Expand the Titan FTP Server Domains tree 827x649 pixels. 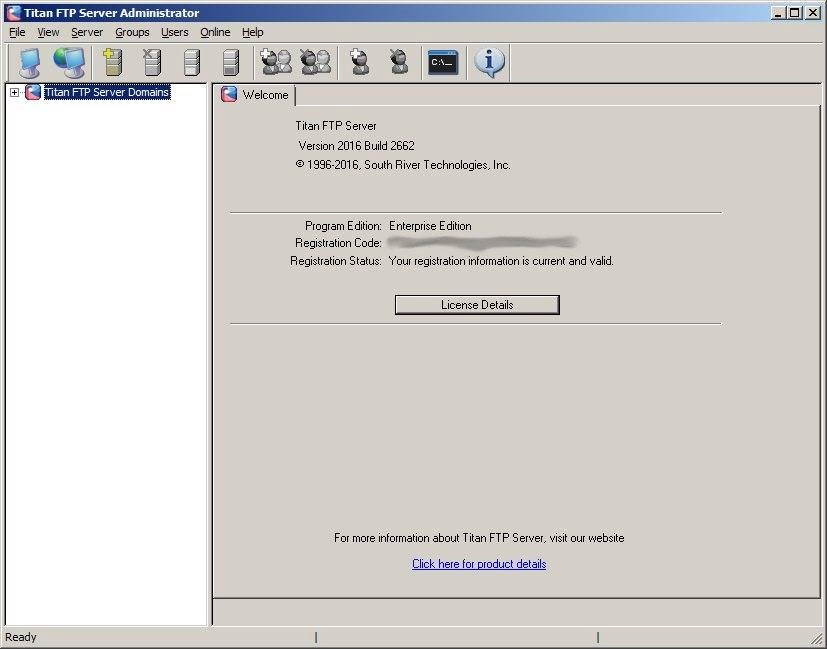click(14, 92)
